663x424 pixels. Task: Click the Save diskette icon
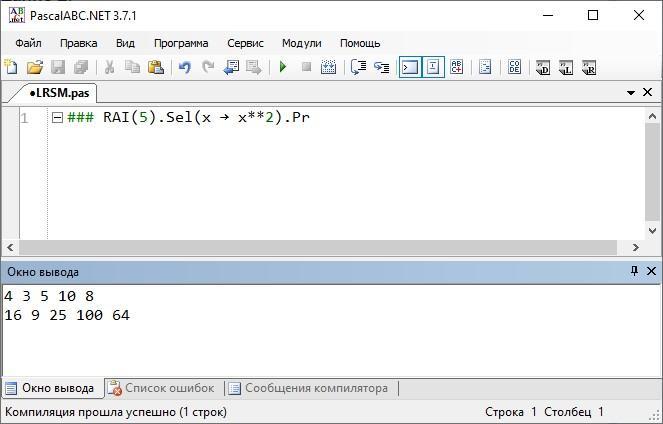58,67
